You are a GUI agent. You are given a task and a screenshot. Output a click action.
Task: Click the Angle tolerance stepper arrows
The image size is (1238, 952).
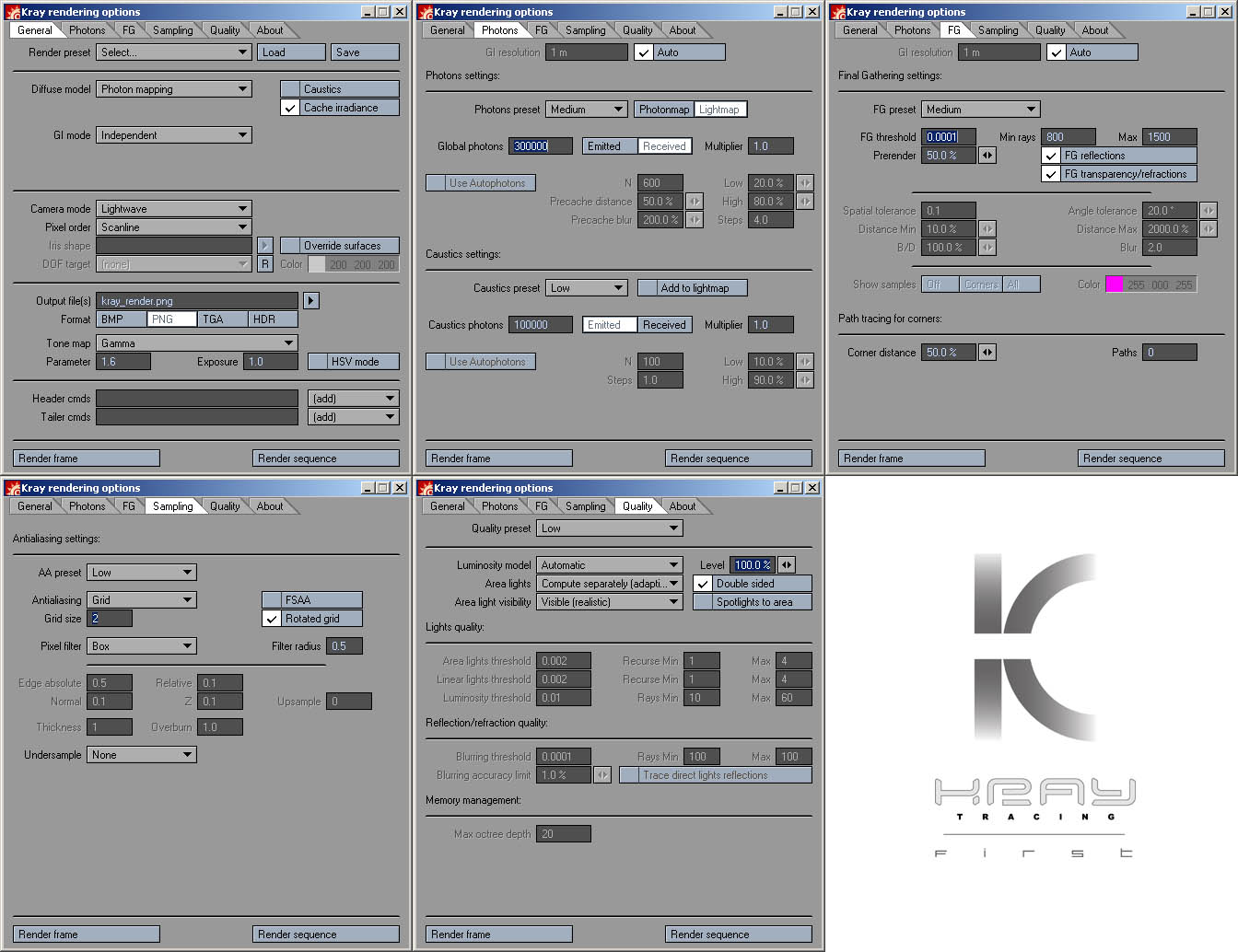click(1208, 210)
